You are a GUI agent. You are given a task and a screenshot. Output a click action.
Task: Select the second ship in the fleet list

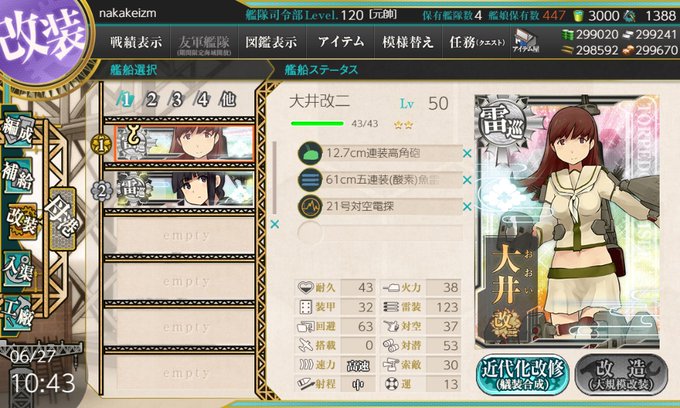tap(185, 189)
